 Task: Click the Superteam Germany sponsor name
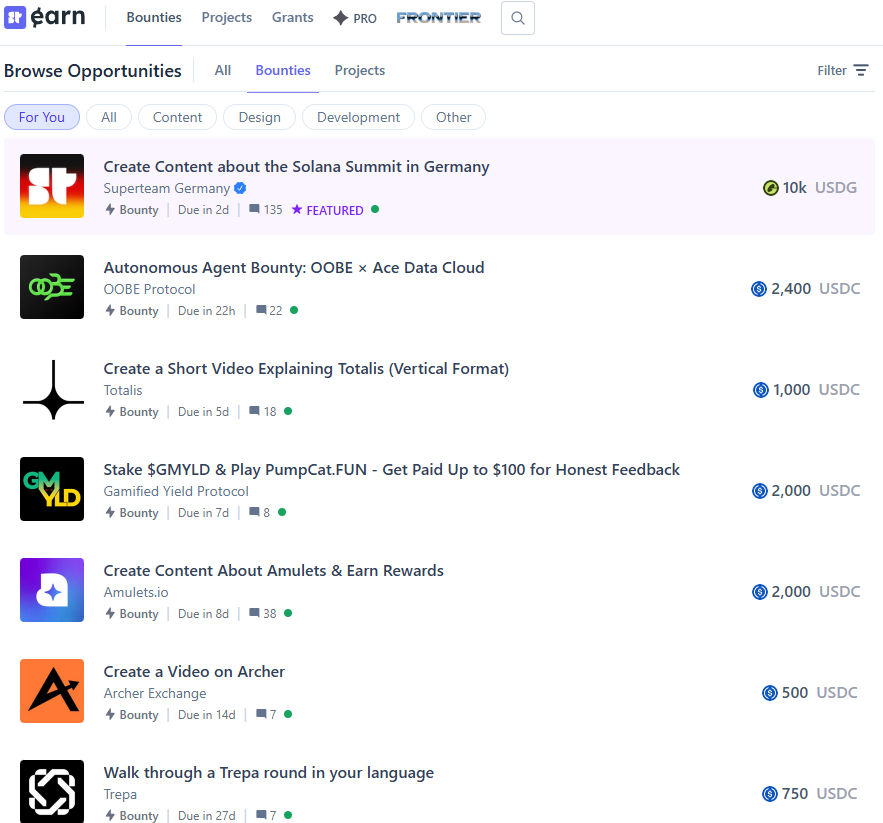click(x=167, y=188)
